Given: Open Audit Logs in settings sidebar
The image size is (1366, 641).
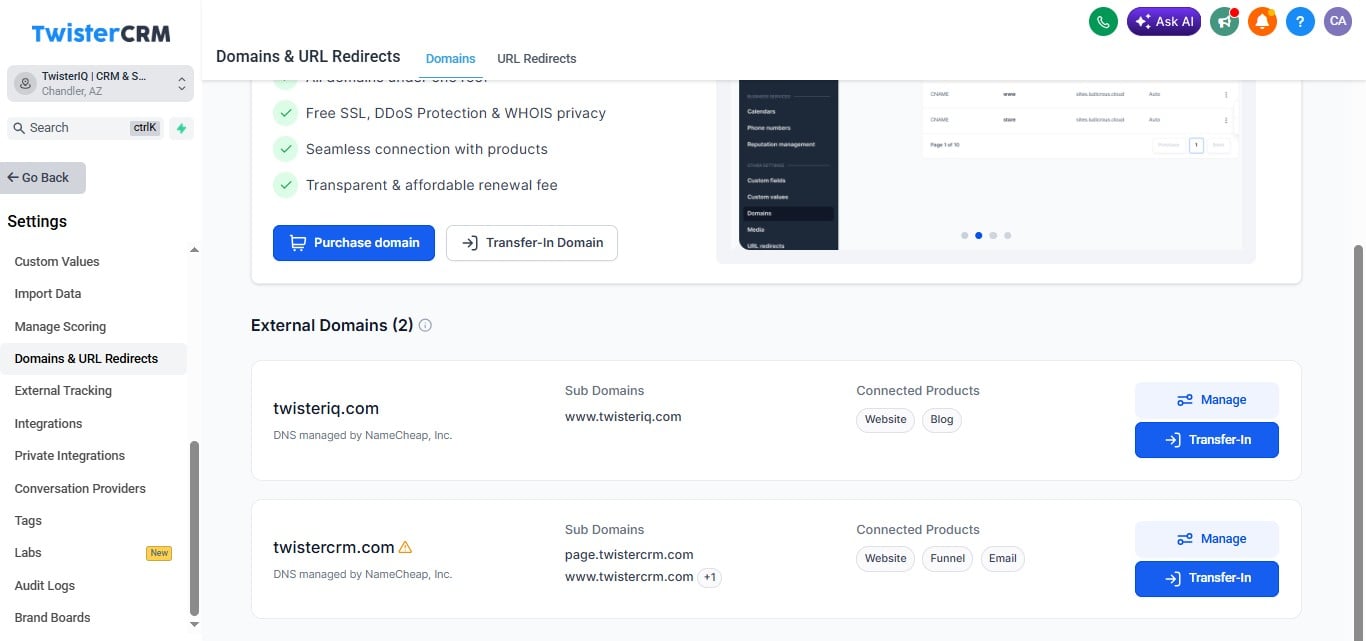Looking at the screenshot, I should pyautogui.click(x=45, y=585).
